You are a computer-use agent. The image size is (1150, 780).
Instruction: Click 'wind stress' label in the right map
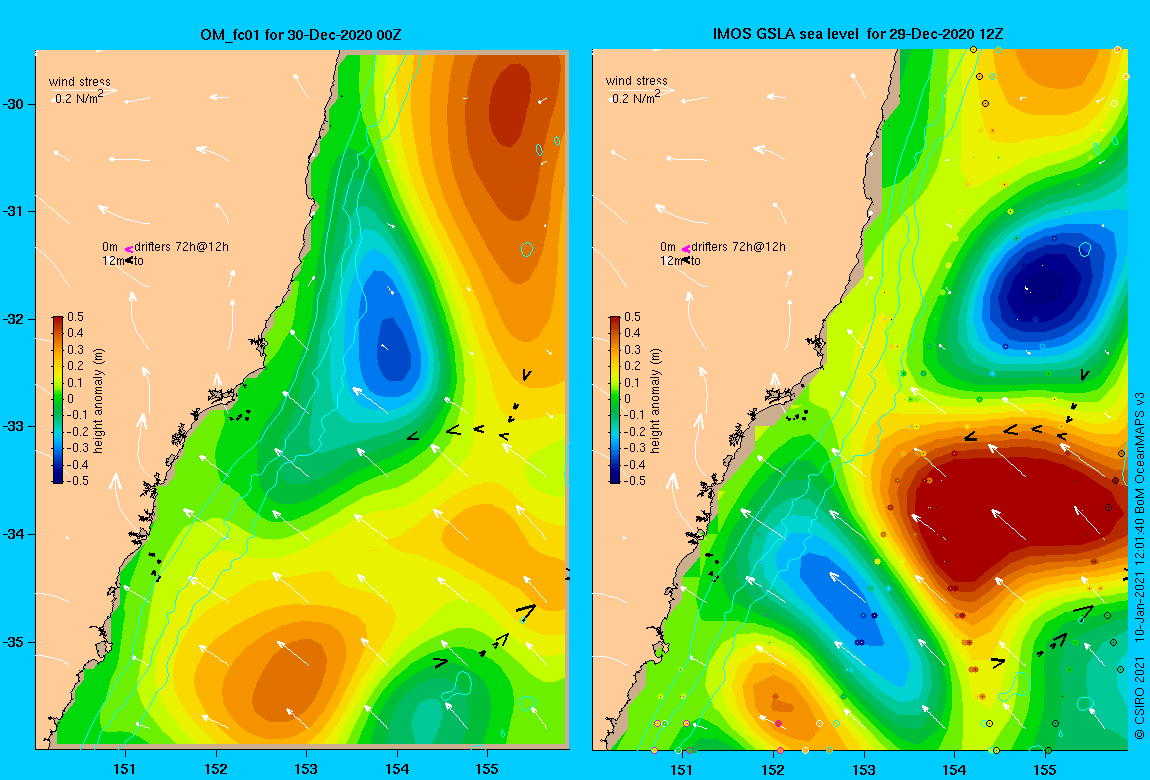click(x=637, y=81)
